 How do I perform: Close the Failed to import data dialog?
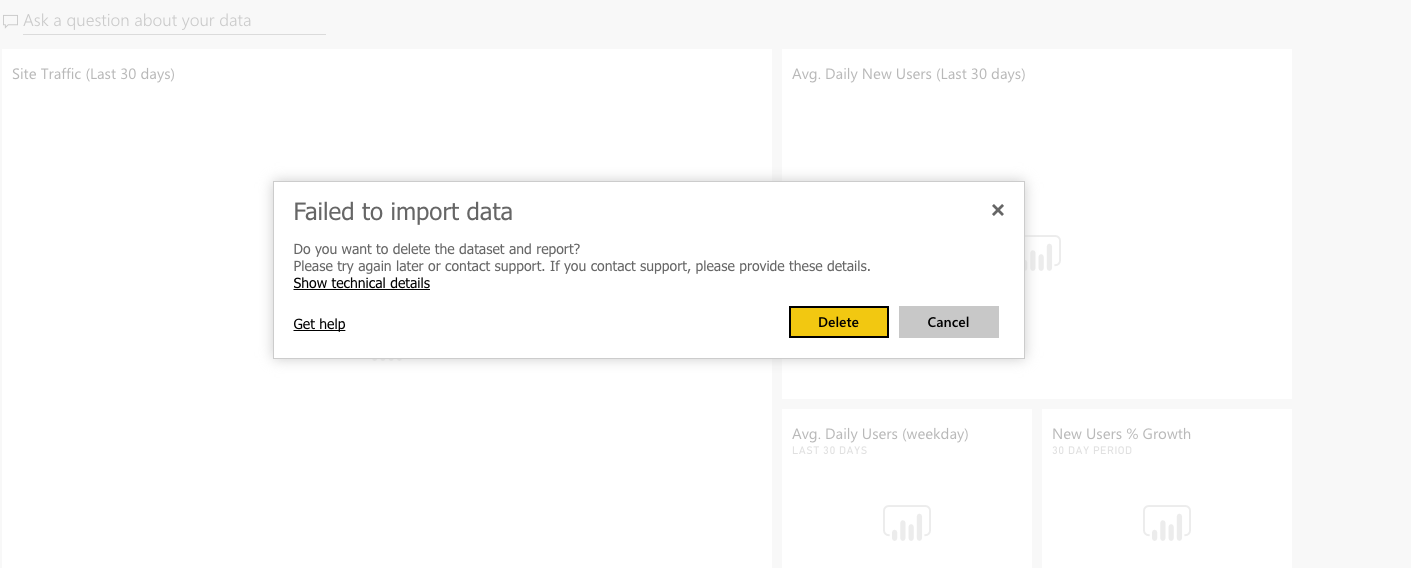[x=997, y=210]
